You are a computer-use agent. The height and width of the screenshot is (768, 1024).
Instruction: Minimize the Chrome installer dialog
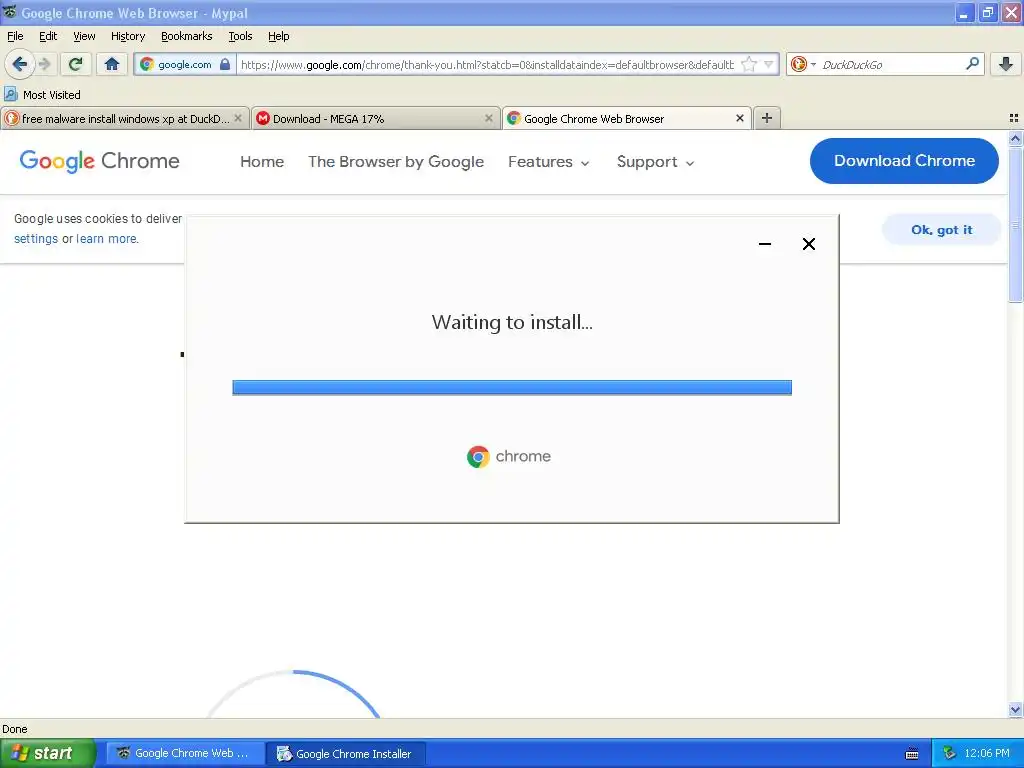pyautogui.click(x=765, y=244)
